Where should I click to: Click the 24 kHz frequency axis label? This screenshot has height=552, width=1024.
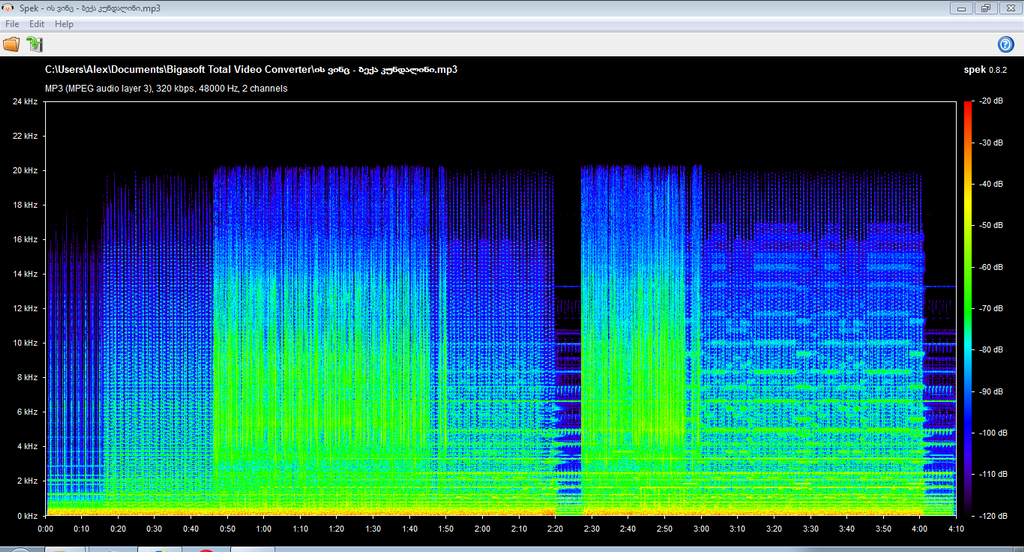point(25,101)
